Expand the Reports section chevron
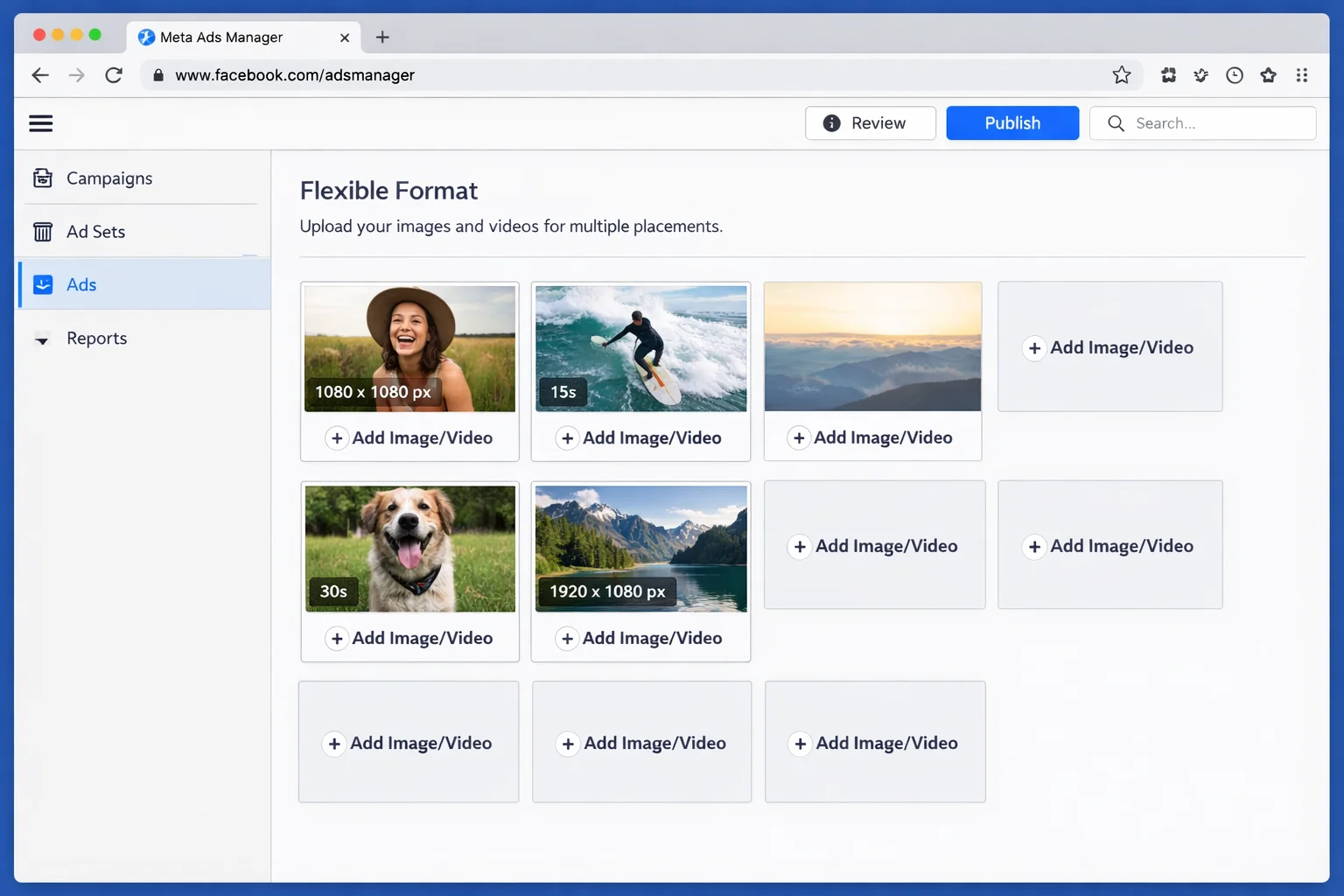Viewport: 1344px width, 896px height. click(42, 340)
